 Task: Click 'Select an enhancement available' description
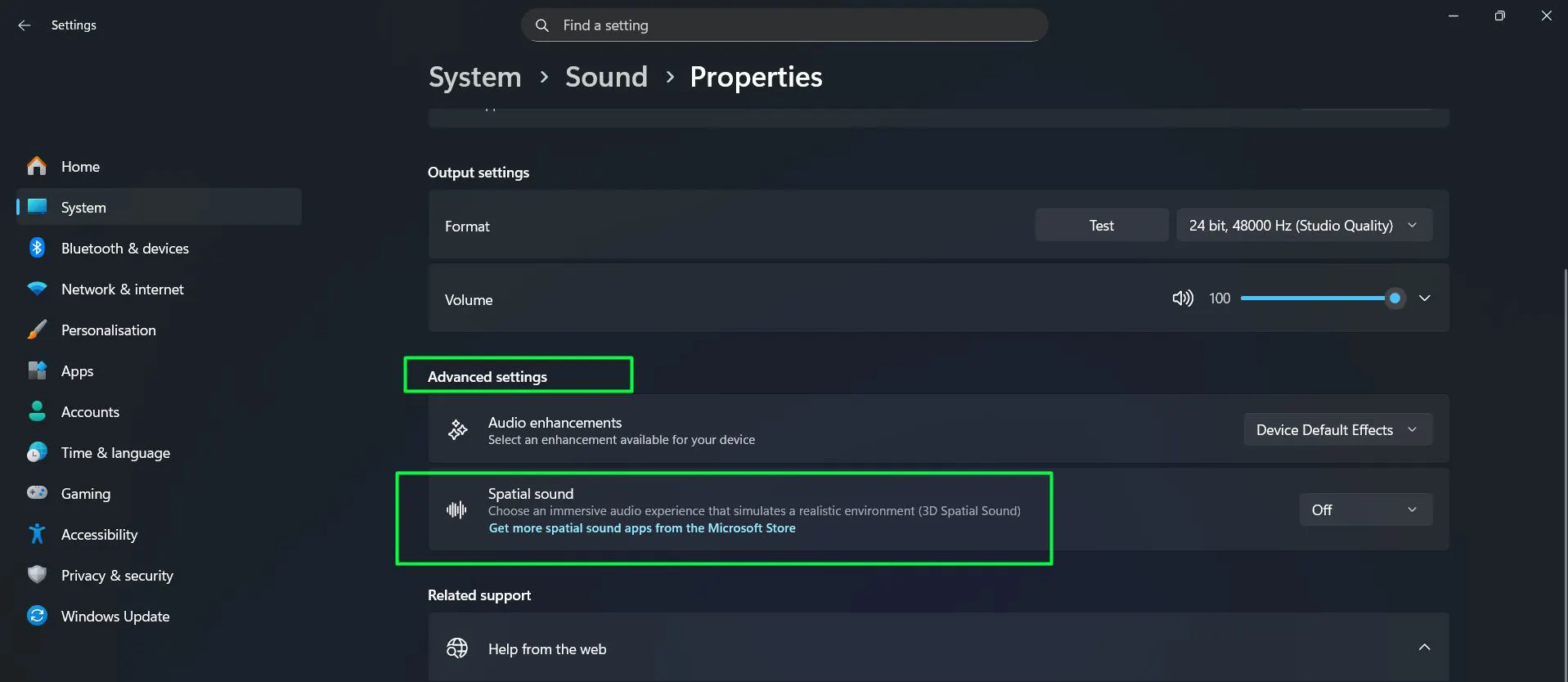[x=622, y=440]
